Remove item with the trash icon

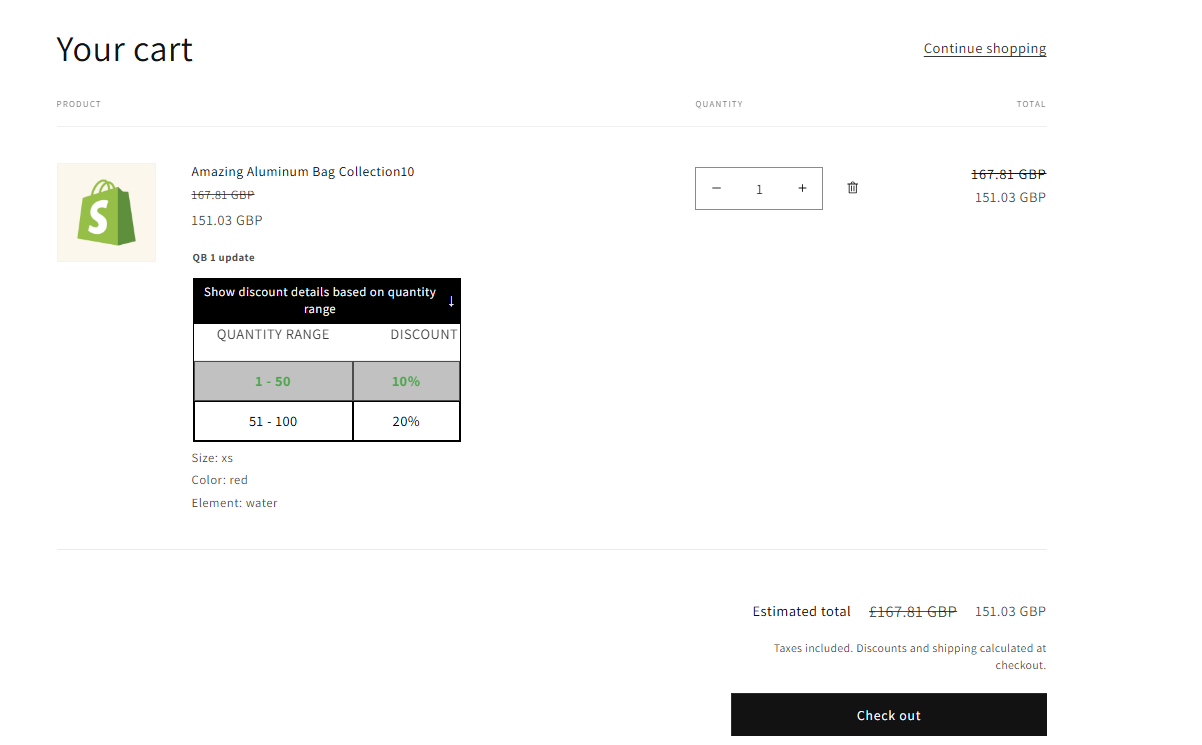click(x=852, y=188)
